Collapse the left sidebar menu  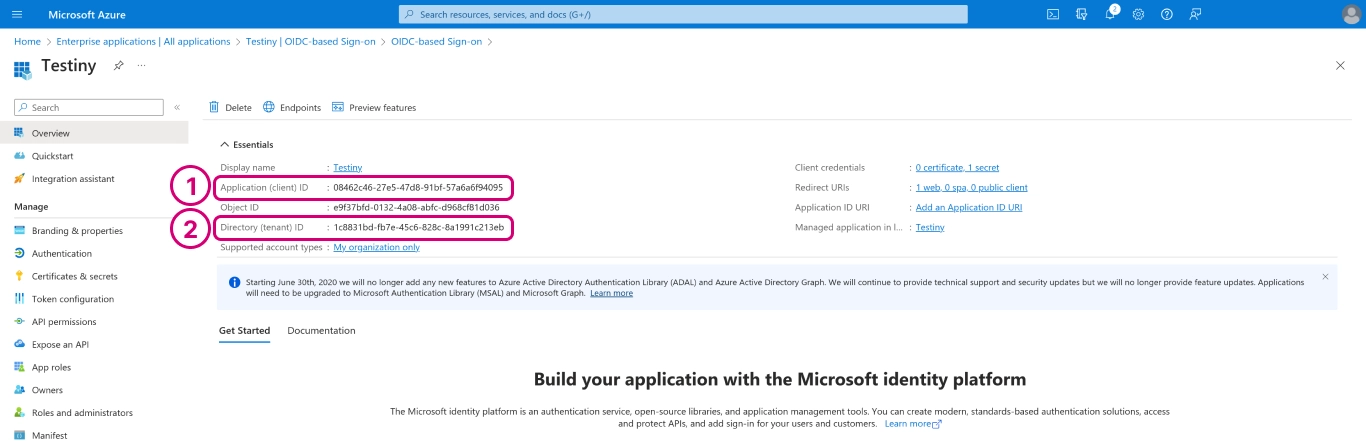tap(177, 107)
